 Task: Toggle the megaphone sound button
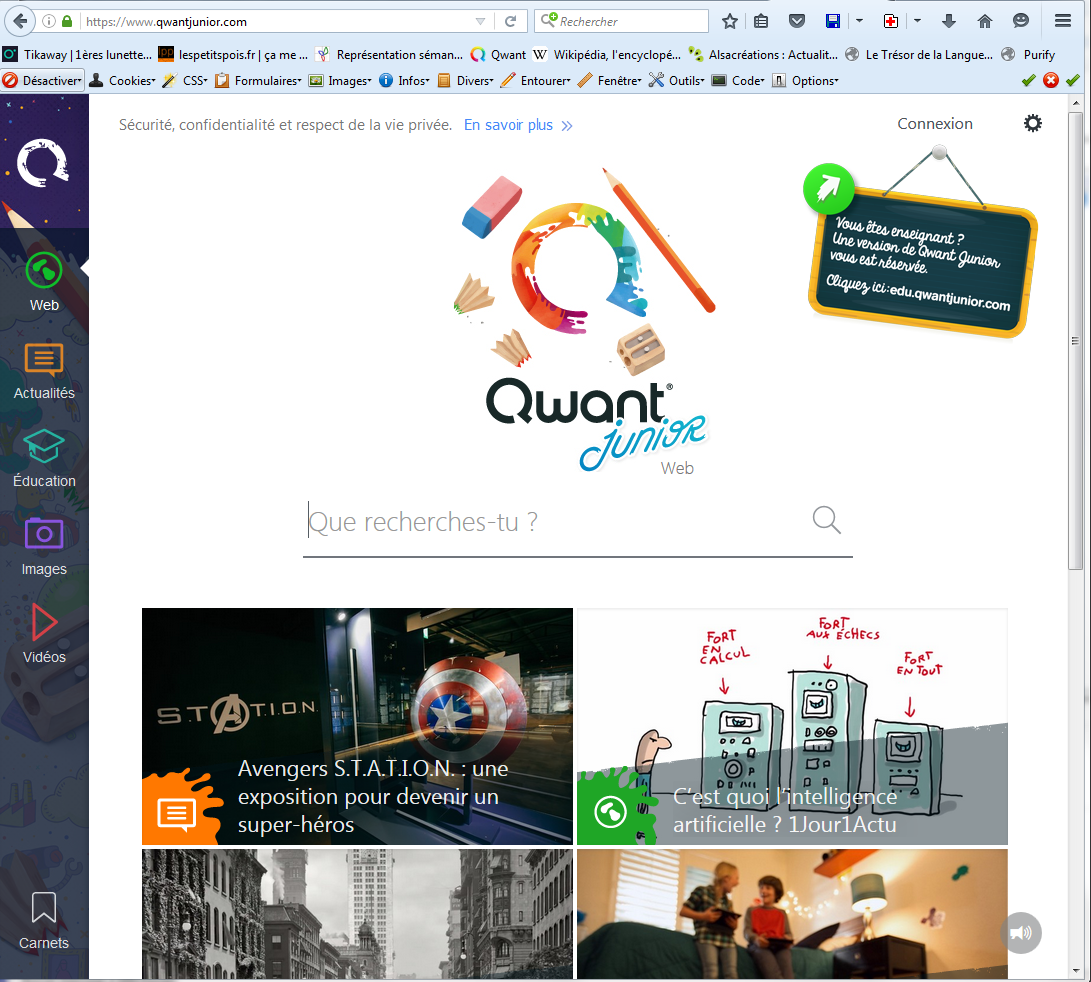point(1021,933)
